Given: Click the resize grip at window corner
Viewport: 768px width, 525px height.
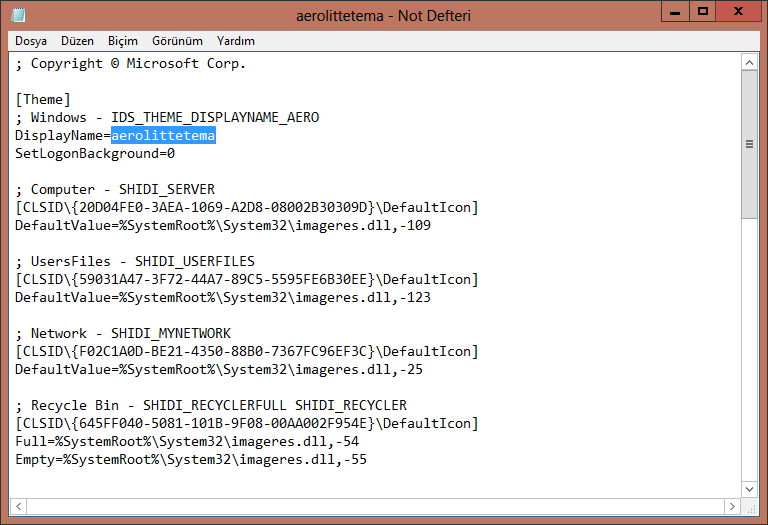Looking at the screenshot, I should 750,508.
